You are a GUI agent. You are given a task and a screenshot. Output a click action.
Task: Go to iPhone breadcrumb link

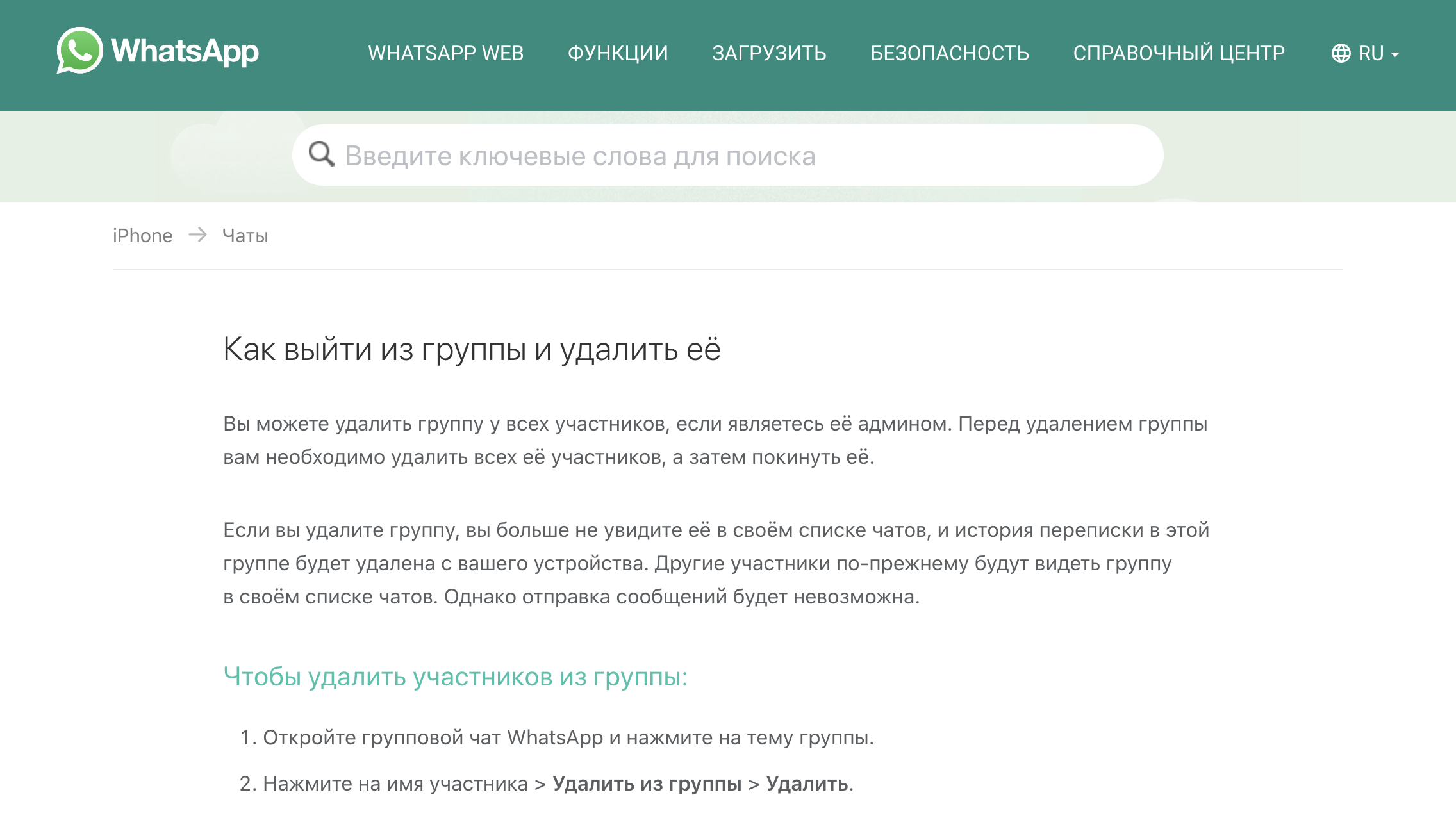pos(142,236)
